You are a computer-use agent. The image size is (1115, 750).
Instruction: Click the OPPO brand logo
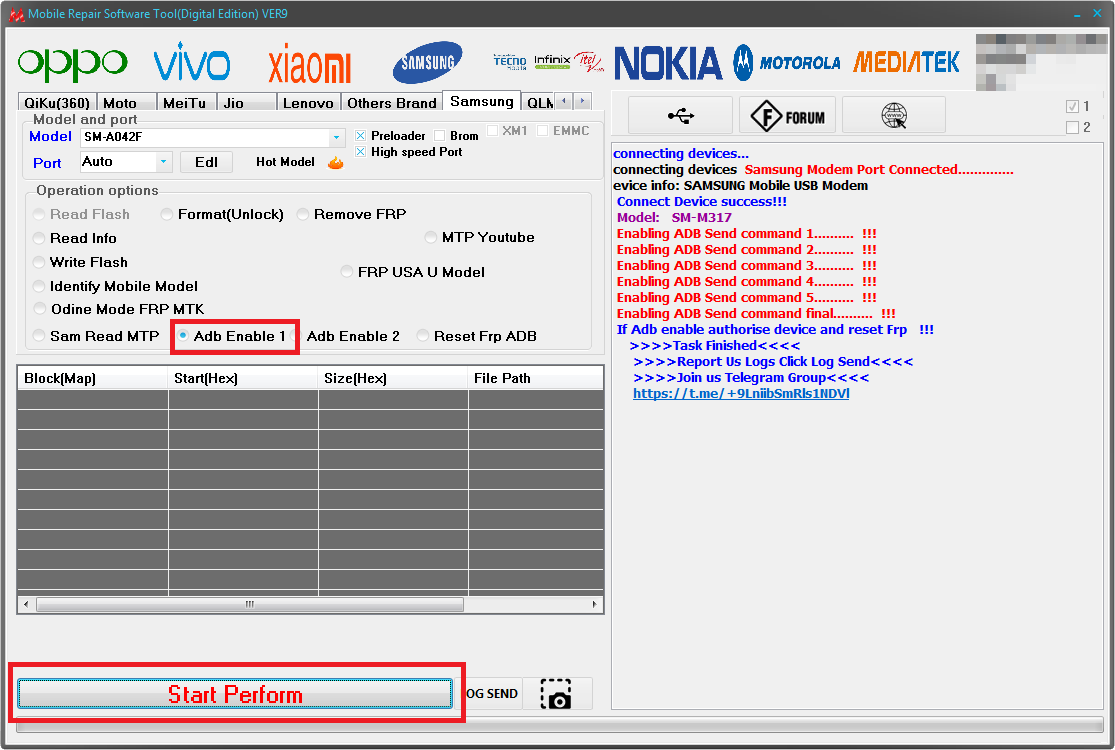pyautogui.click(x=73, y=64)
